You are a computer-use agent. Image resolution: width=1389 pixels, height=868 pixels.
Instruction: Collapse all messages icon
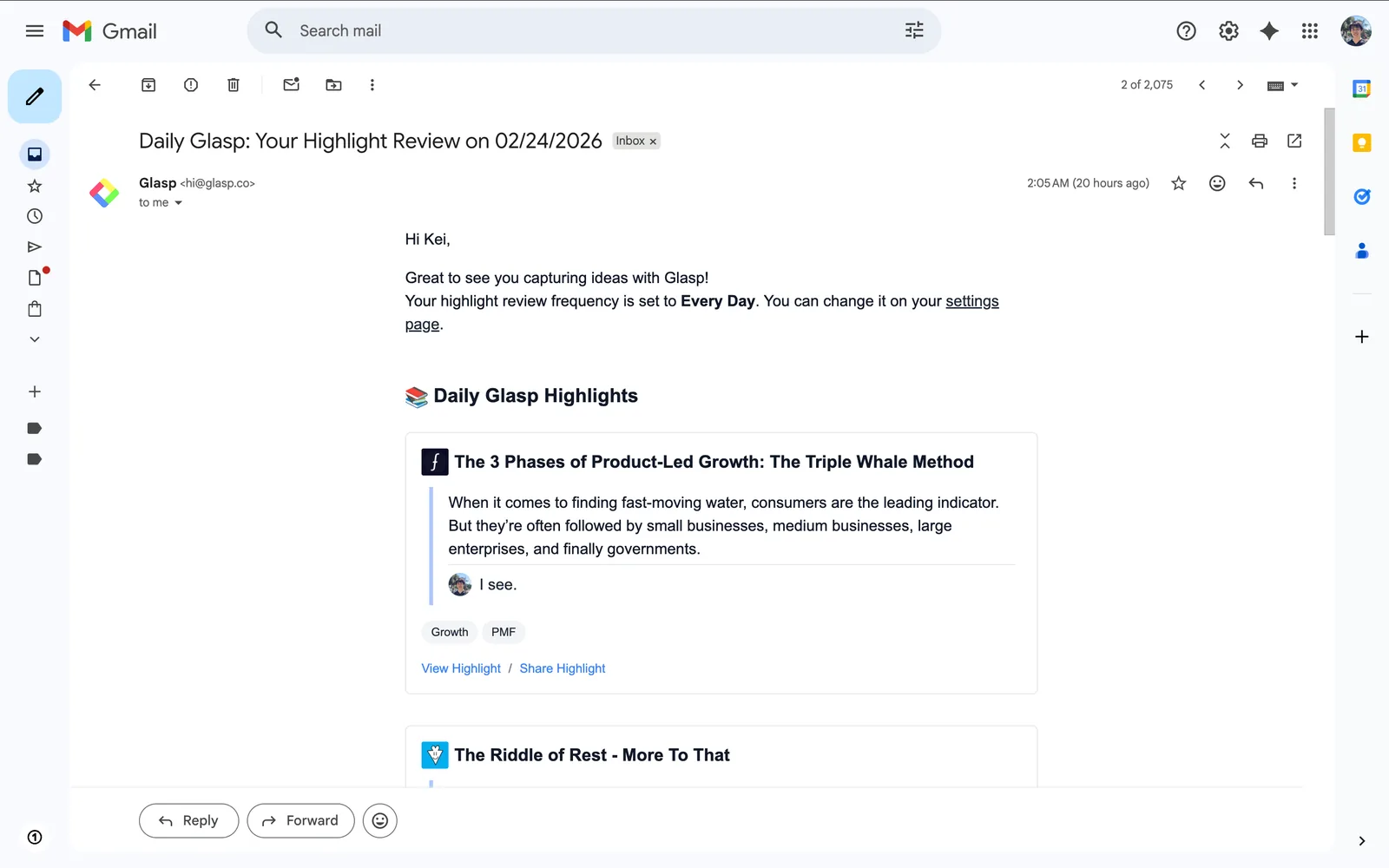tap(1225, 141)
